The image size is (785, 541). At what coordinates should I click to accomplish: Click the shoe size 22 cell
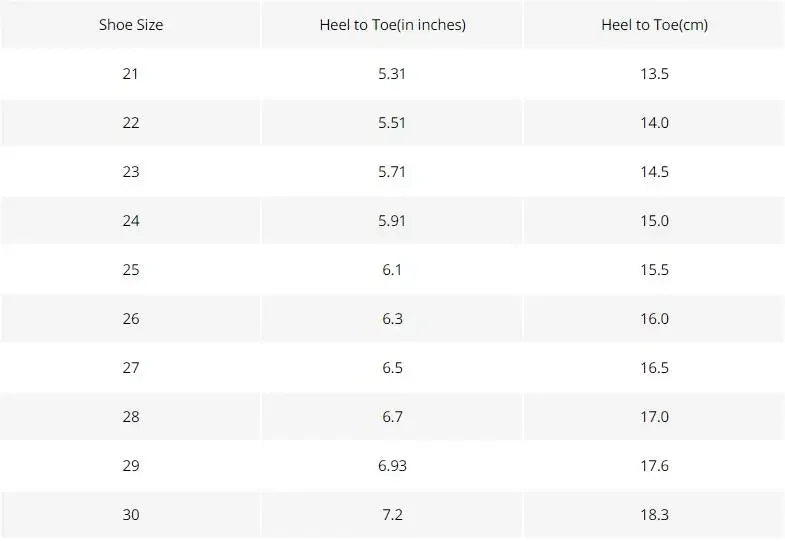[130, 123]
